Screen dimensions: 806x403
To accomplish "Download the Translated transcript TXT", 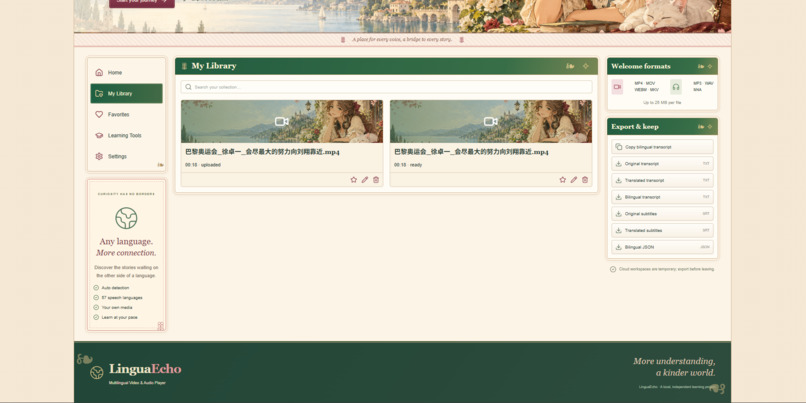I will pos(662,180).
